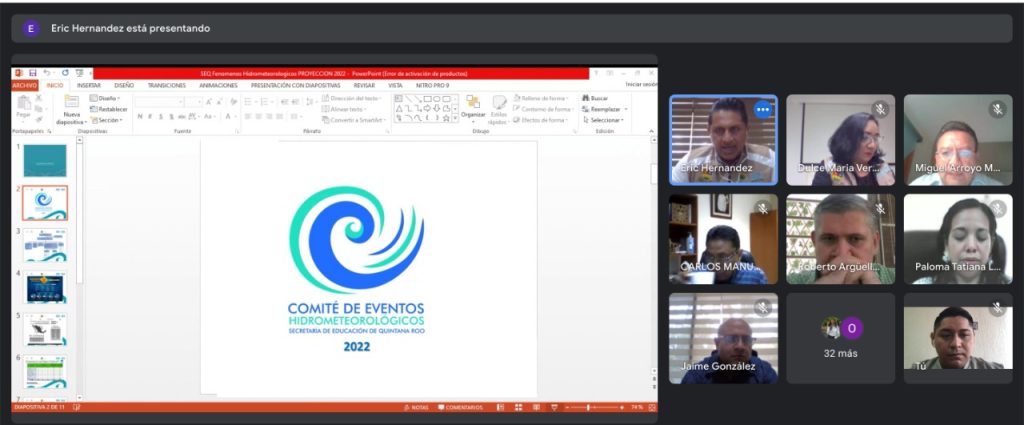Click the save icon in quick access toolbar
The image size is (1024, 425).
tap(32, 73)
